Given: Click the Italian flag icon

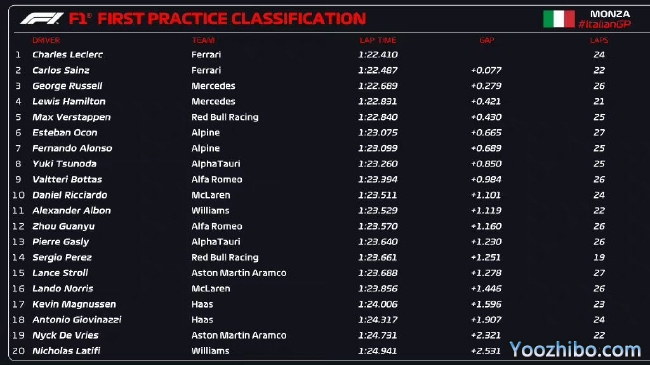Looking at the screenshot, I should click(559, 19).
